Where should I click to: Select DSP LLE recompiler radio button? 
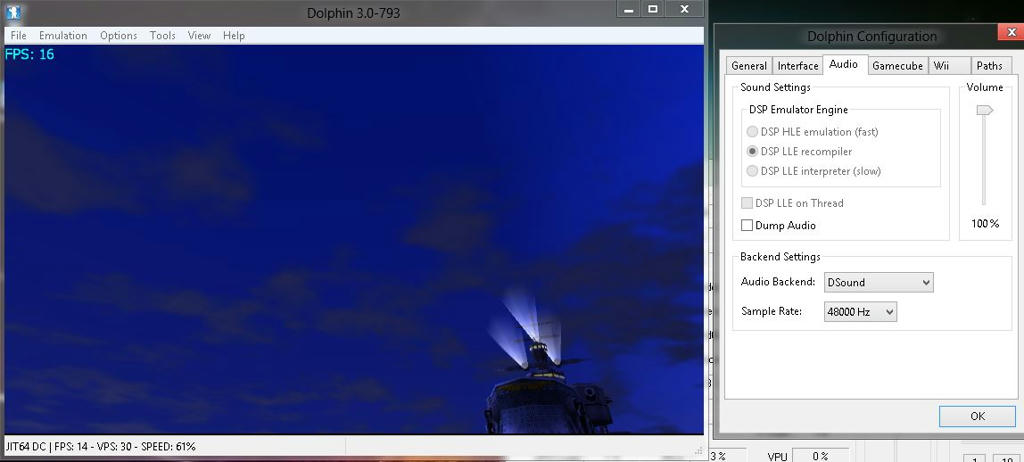click(x=799, y=151)
